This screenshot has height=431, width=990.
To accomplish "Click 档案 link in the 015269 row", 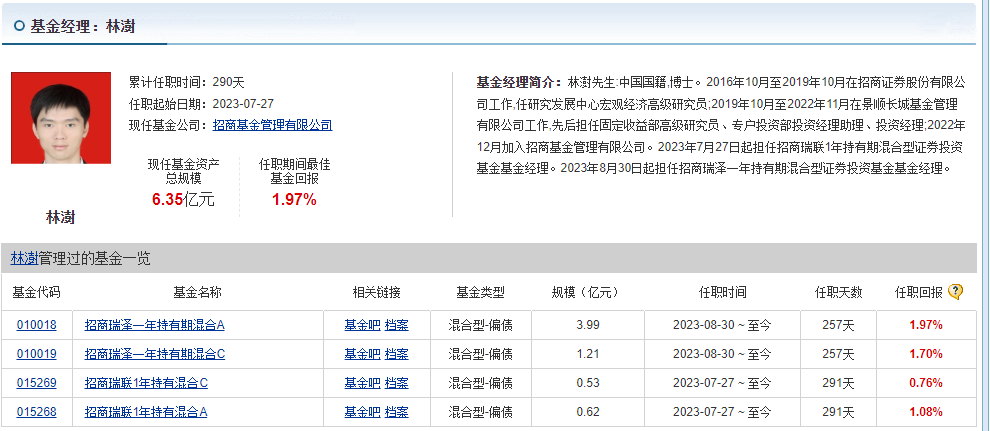I will tap(397, 383).
